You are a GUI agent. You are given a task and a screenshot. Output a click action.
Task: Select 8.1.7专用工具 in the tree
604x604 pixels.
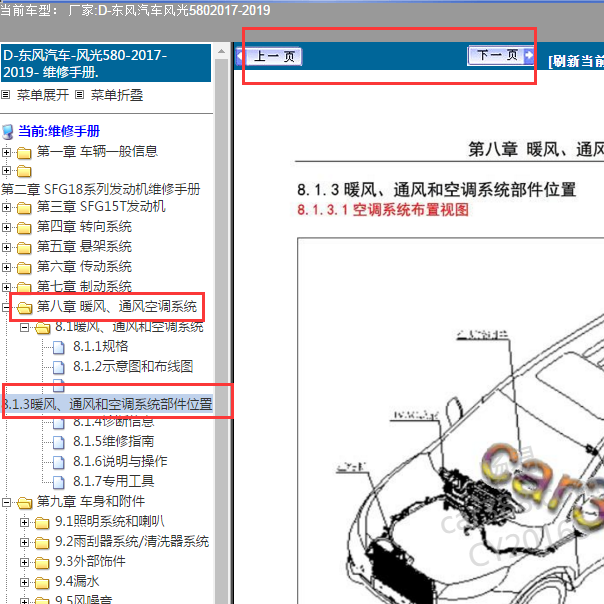[x=113, y=481]
